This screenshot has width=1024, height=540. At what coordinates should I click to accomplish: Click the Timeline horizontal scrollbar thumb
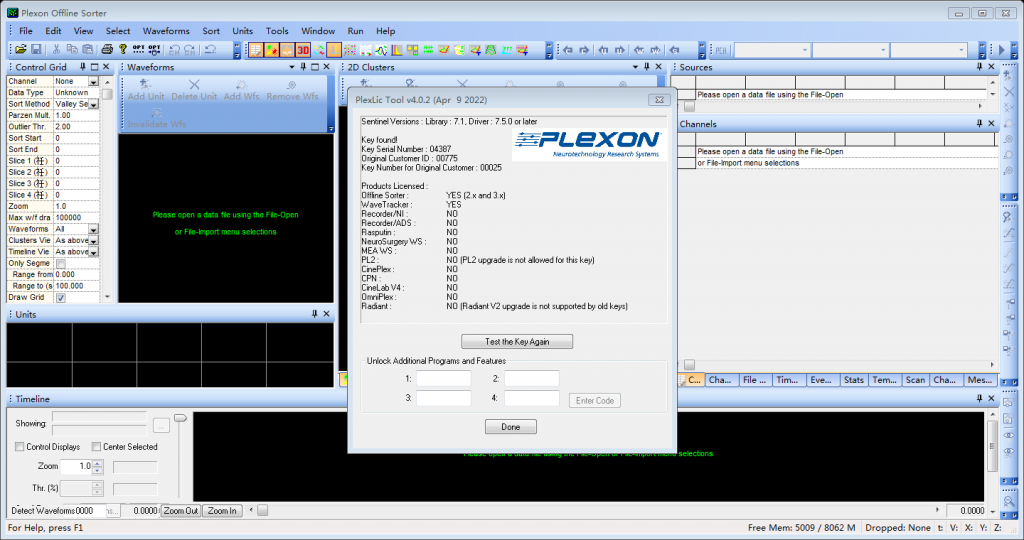click(263, 511)
